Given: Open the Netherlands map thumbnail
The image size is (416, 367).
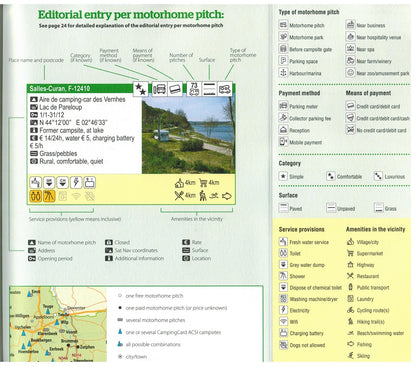Looking at the screenshot, I should click(58, 324).
